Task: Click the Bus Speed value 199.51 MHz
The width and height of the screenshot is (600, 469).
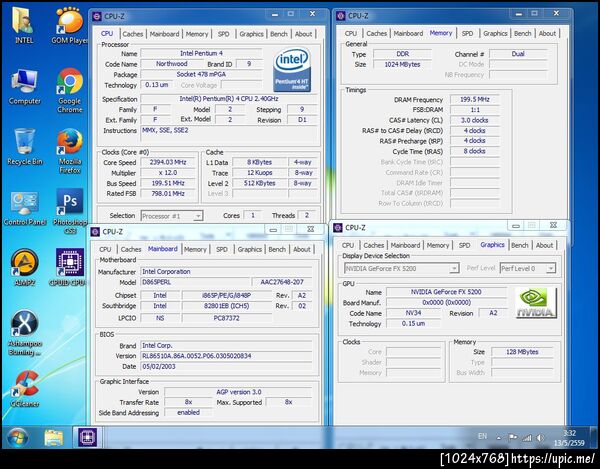Action: (168, 183)
